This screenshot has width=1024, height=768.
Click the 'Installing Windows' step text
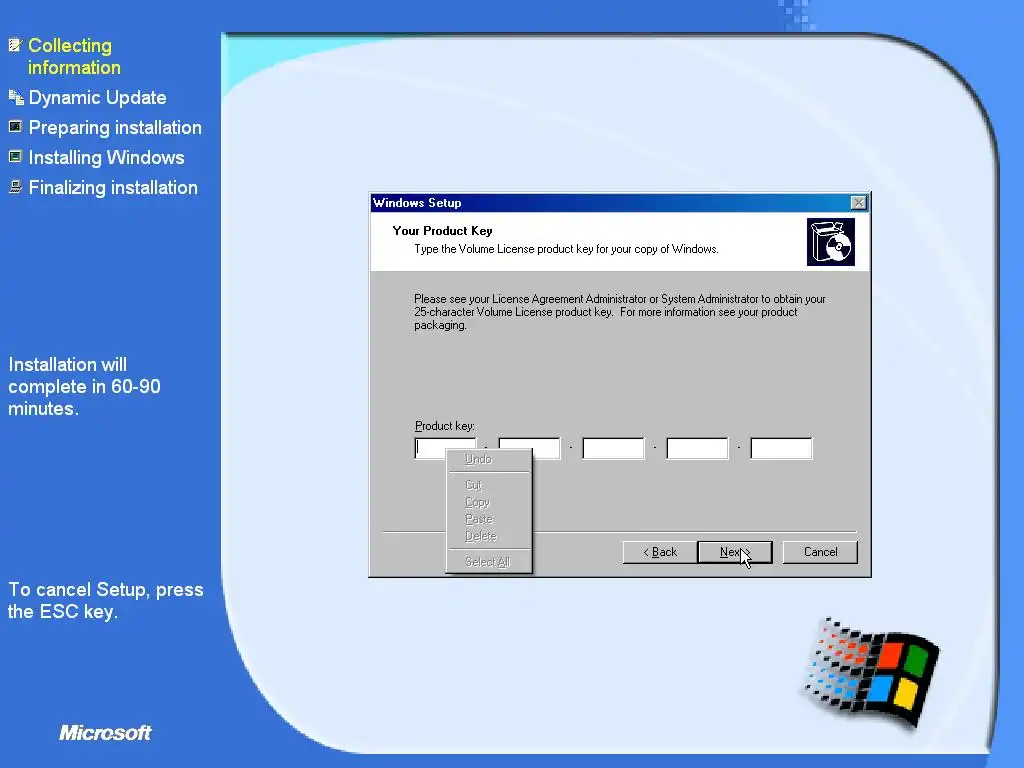coord(106,157)
